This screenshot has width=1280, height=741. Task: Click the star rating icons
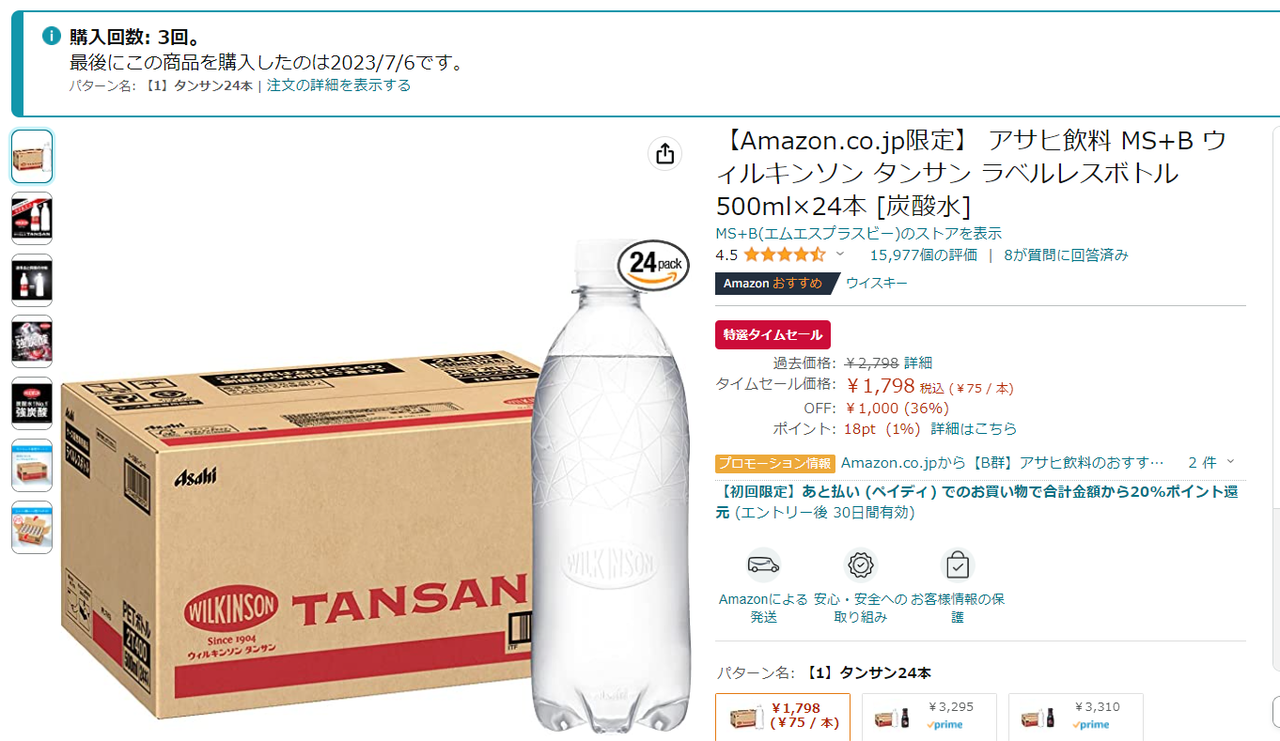pyautogui.click(x=784, y=255)
